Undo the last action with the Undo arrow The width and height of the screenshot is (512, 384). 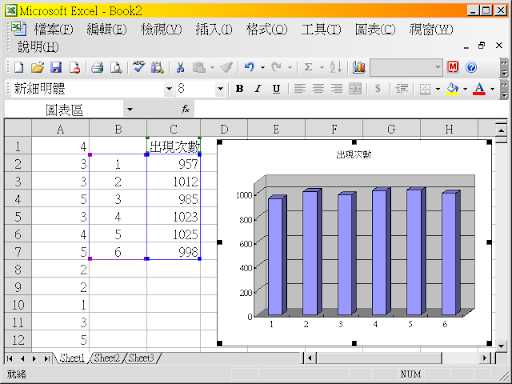click(x=249, y=68)
